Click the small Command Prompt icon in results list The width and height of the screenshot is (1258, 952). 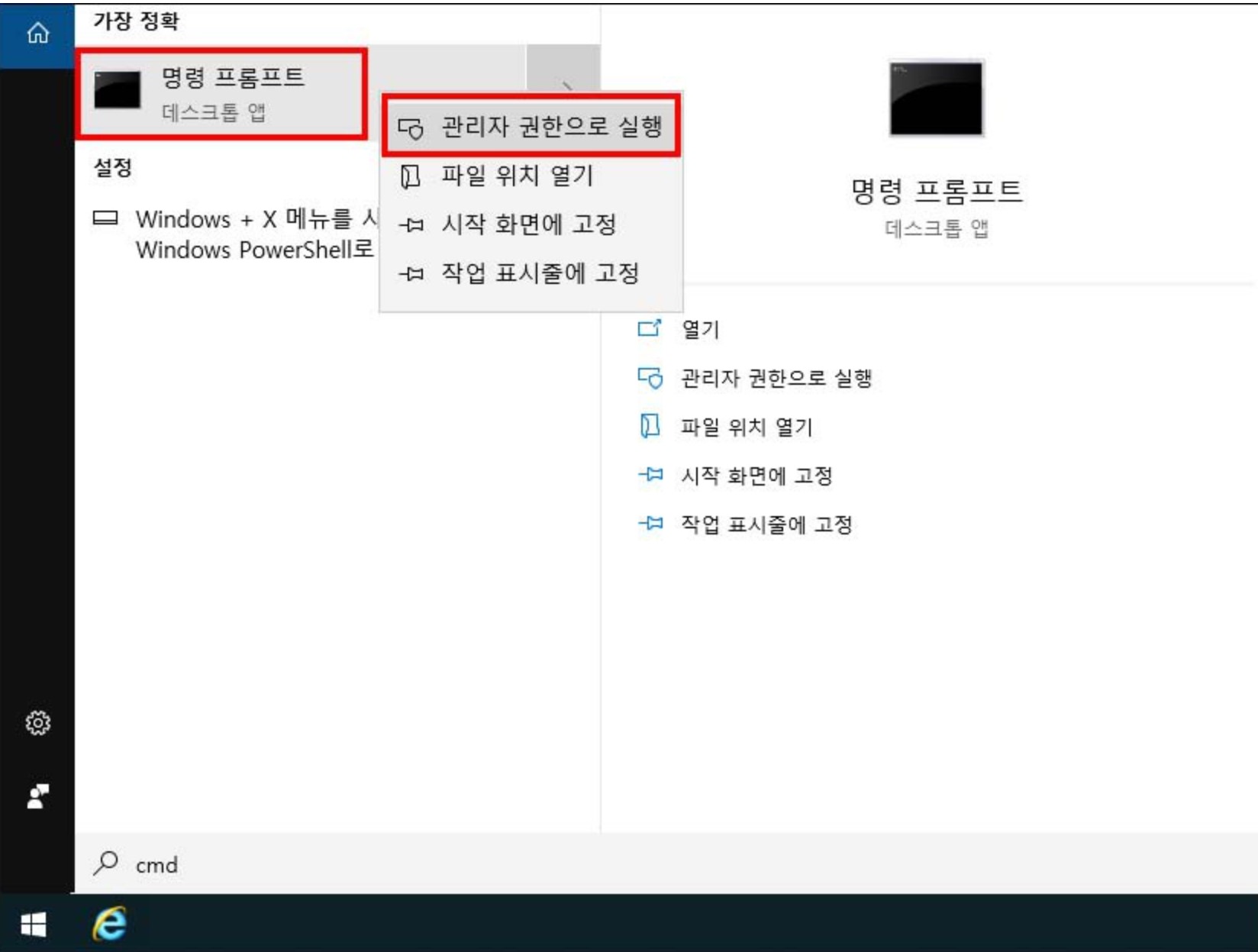point(117,90)
